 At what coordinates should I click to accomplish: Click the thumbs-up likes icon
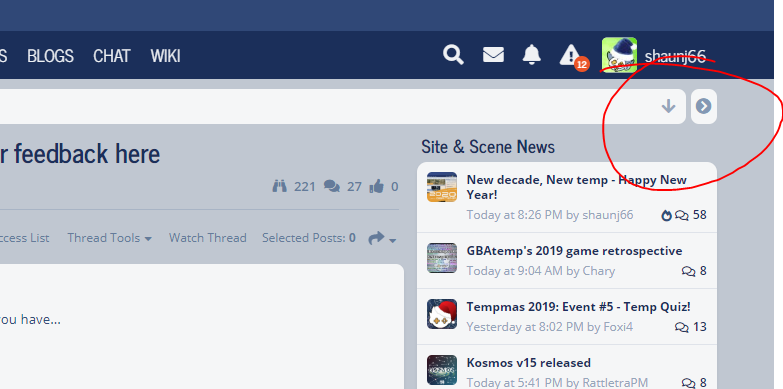[377, 187]
